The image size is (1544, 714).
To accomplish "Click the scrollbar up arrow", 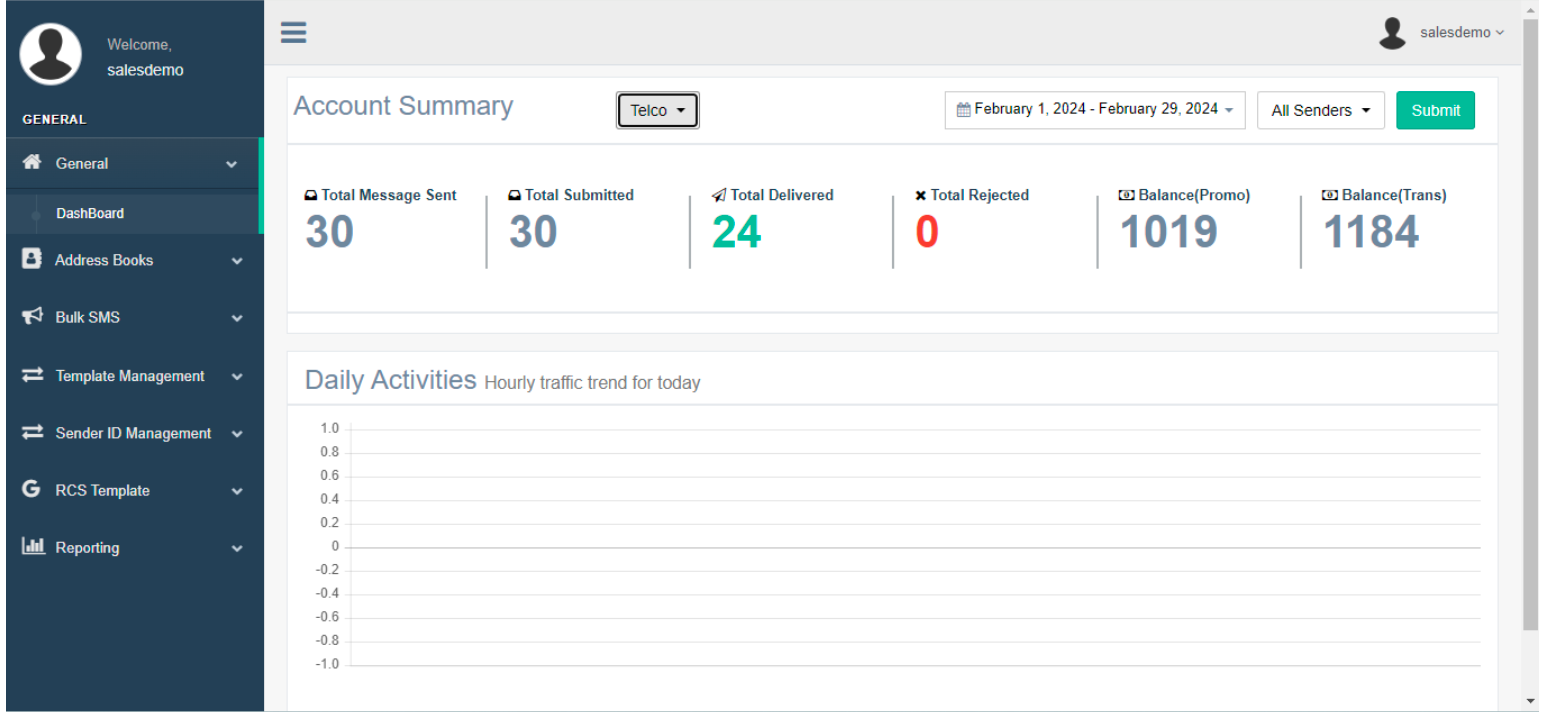I will (1530, 8).
